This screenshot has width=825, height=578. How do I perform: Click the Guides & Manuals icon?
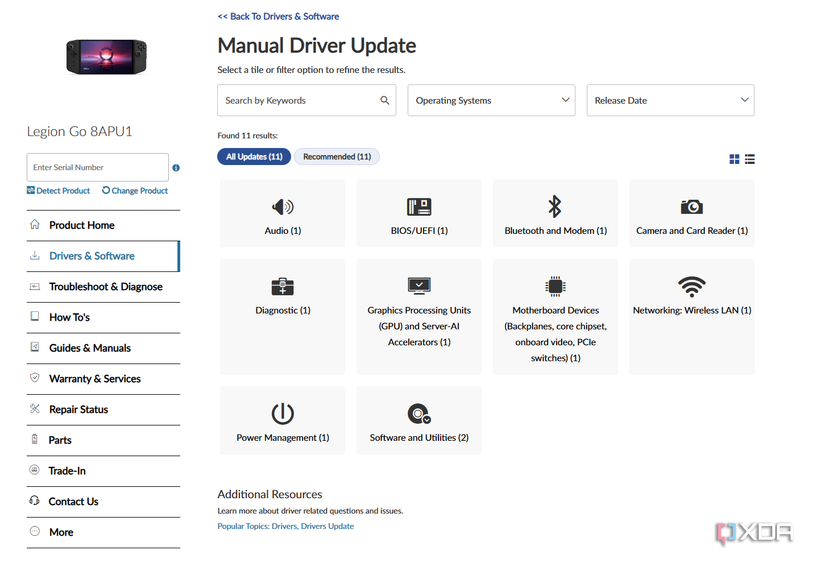35,347
